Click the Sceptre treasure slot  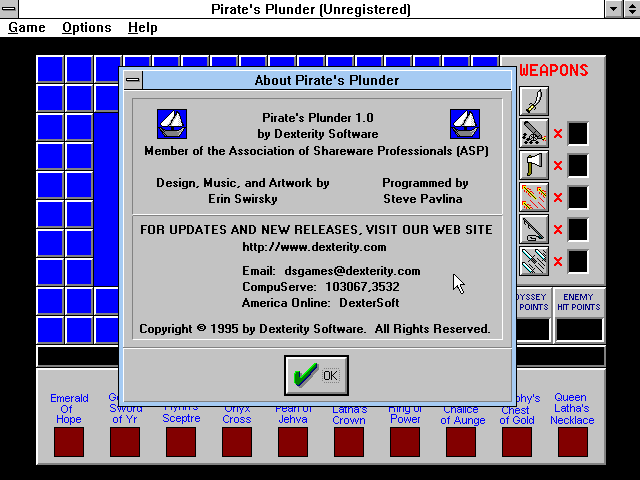(x=181, y=442)
